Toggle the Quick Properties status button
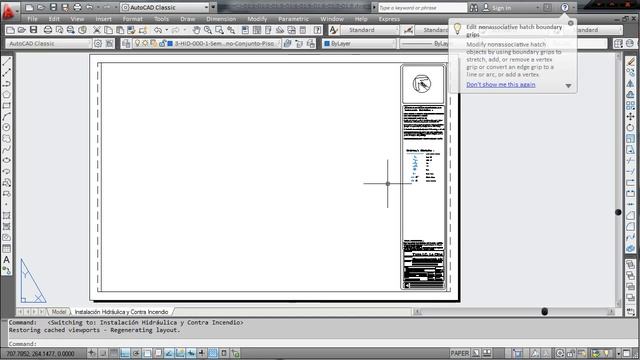640x360 pixels. point(224,353)
